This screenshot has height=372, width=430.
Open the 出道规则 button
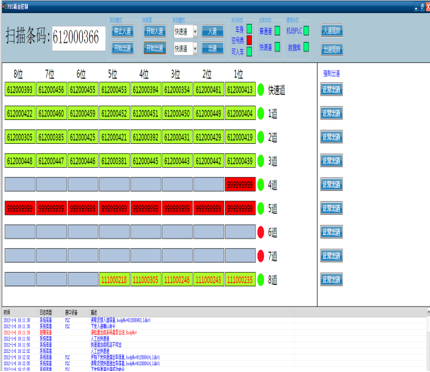(332, 50)
